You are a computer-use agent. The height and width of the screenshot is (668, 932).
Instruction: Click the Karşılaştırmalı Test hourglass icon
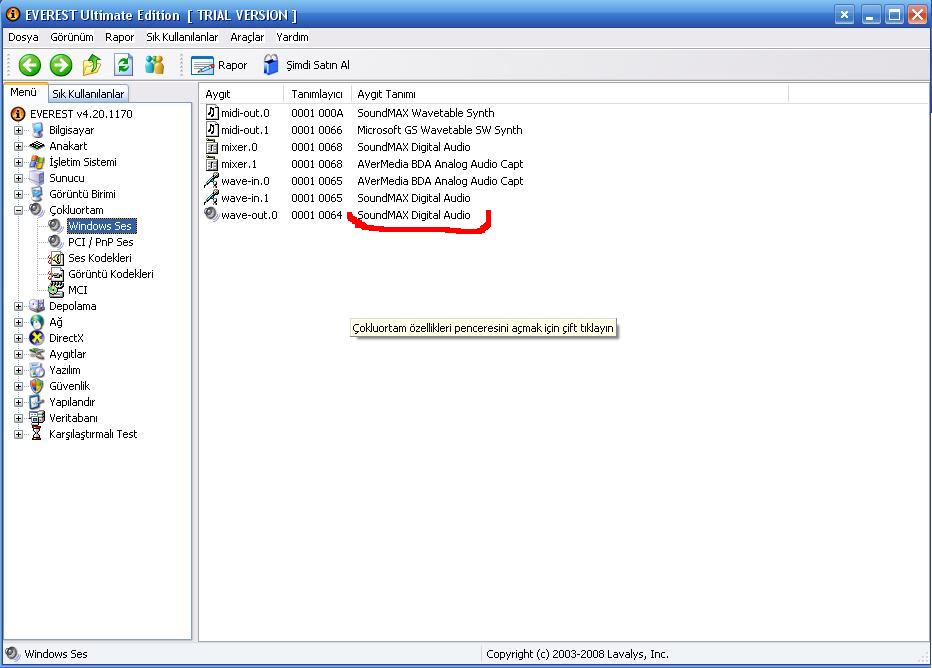coord(37,434)
